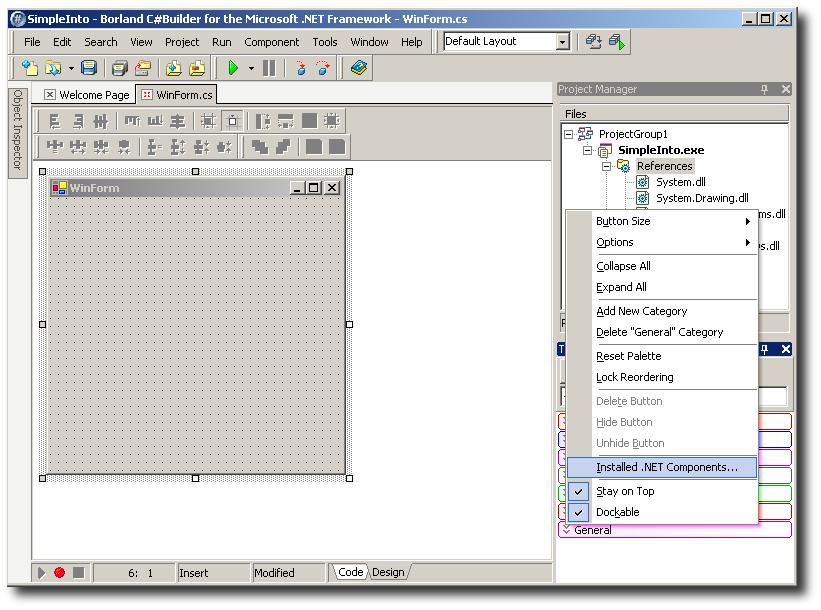Open the Options submenu
The width and height of the screenshot is (821, 610).
tap(662, 242)
